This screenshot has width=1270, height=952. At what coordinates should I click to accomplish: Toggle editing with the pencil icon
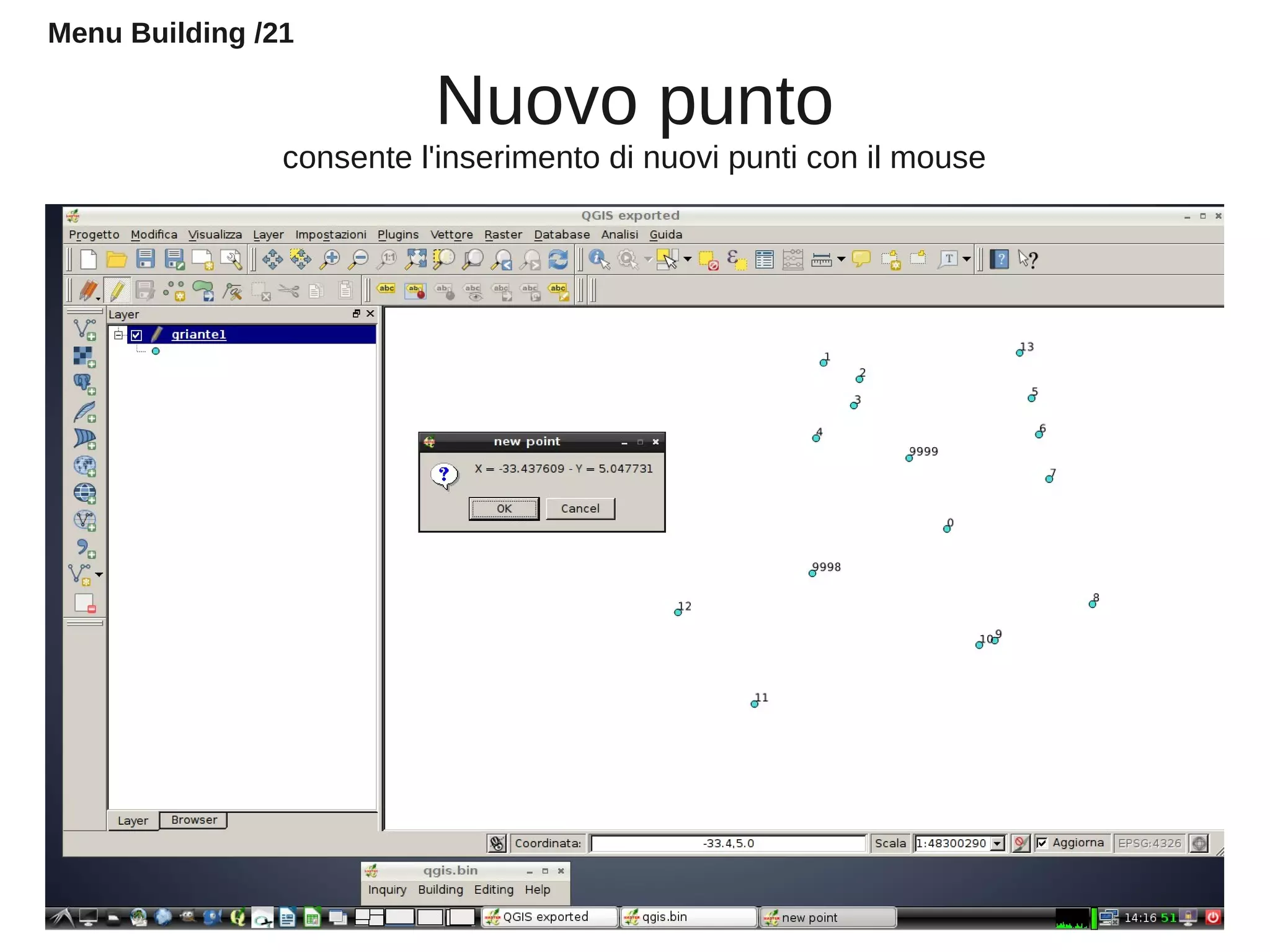tap(117, 290)
